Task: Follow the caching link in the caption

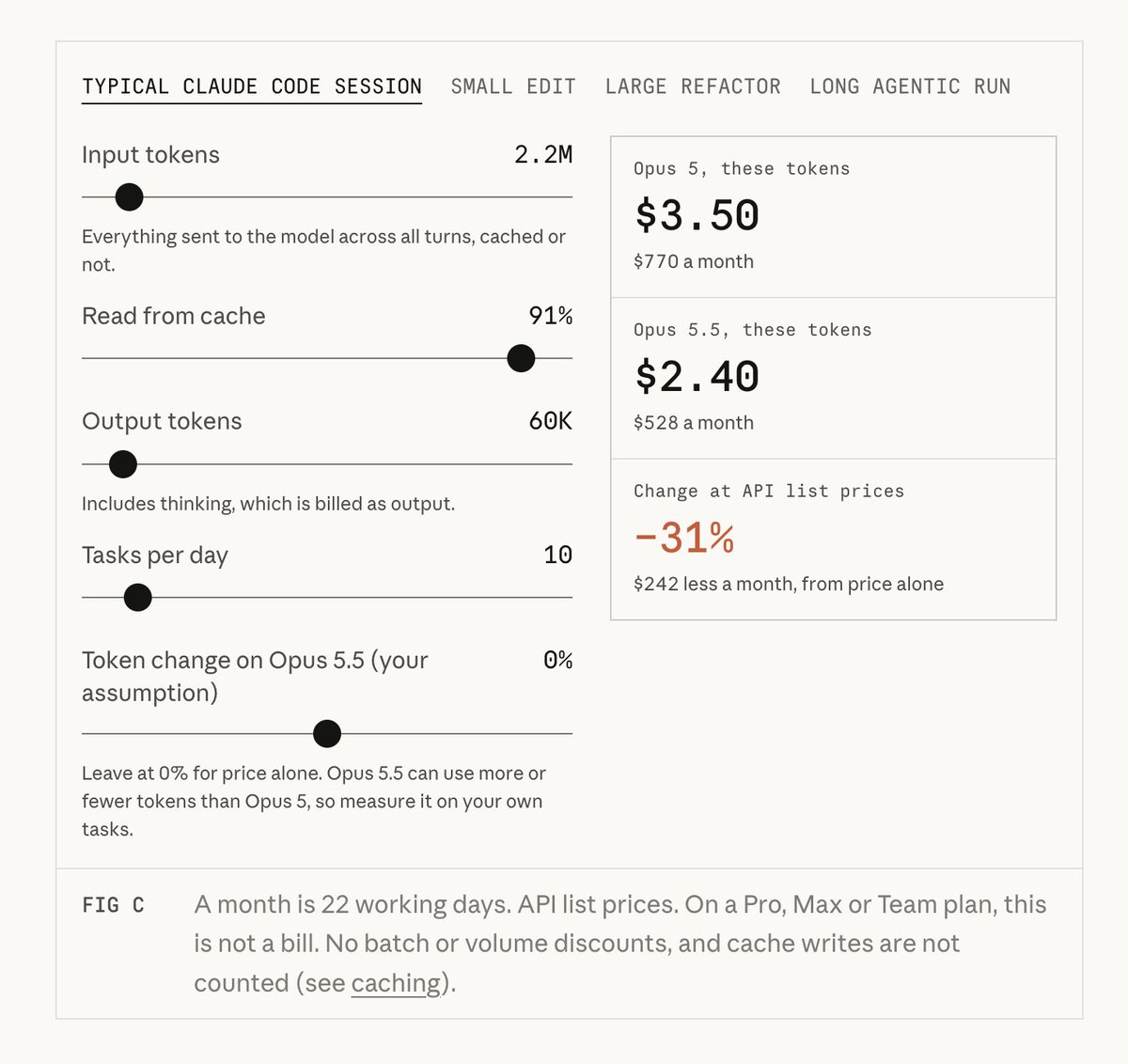Action: [x=396, y=983]
